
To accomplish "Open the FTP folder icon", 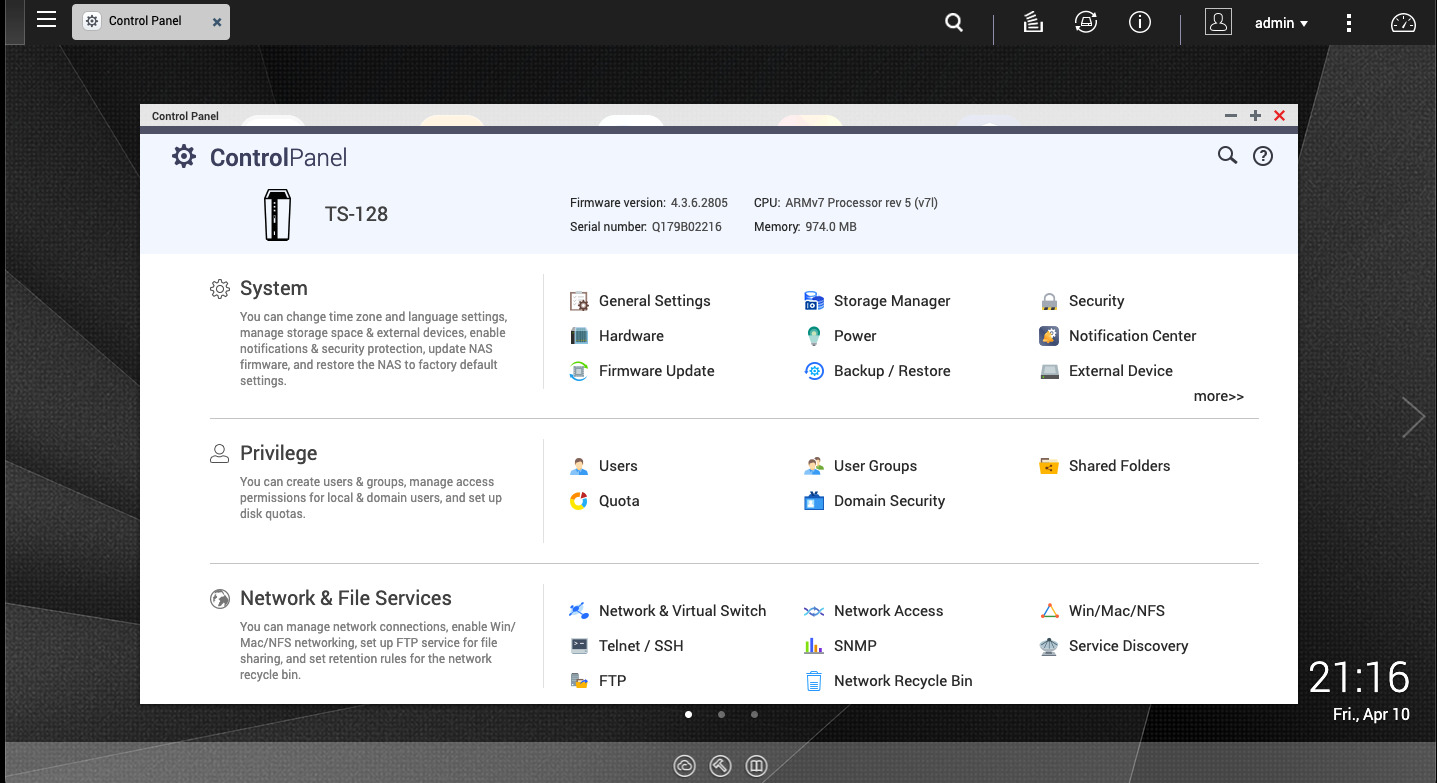I will (x=579, y=681).
